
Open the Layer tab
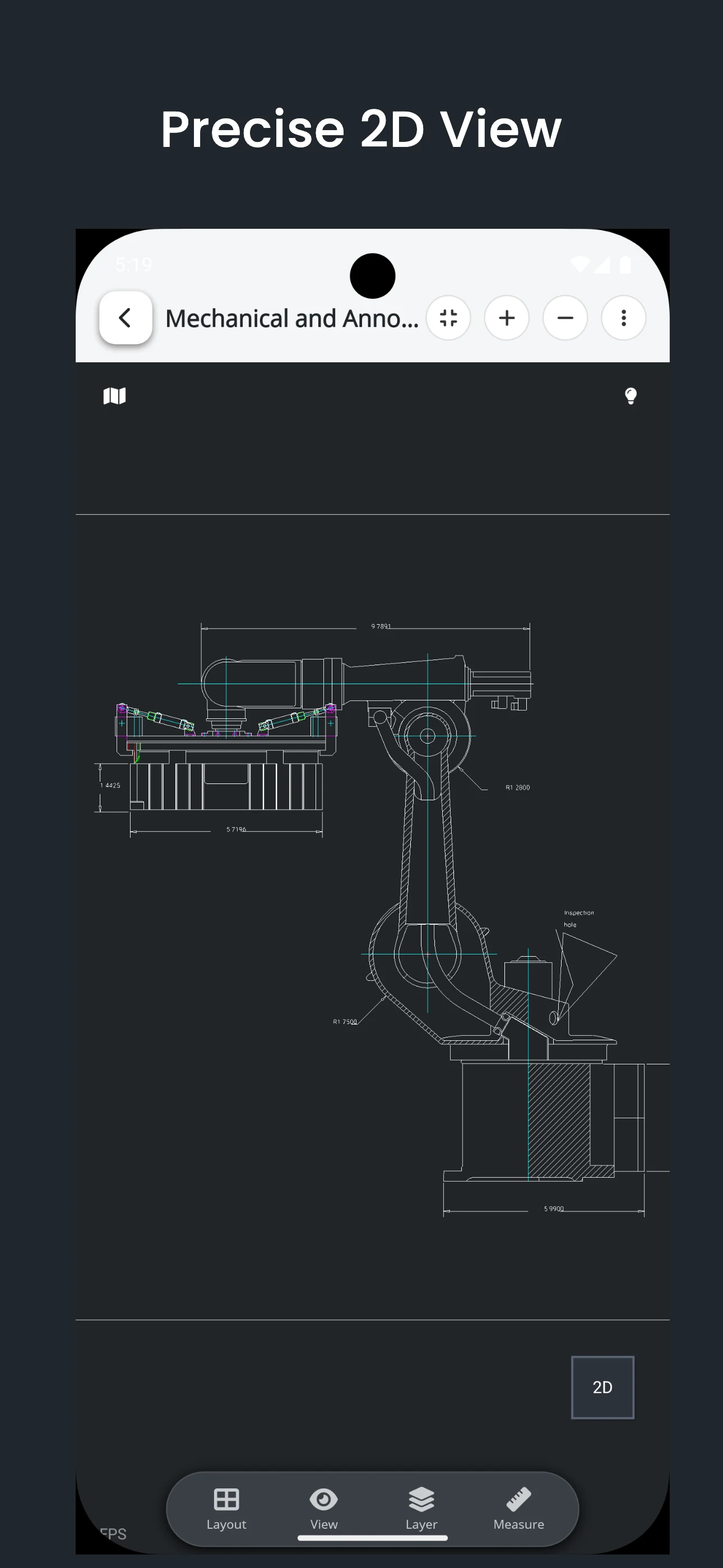coord(421,1509)
